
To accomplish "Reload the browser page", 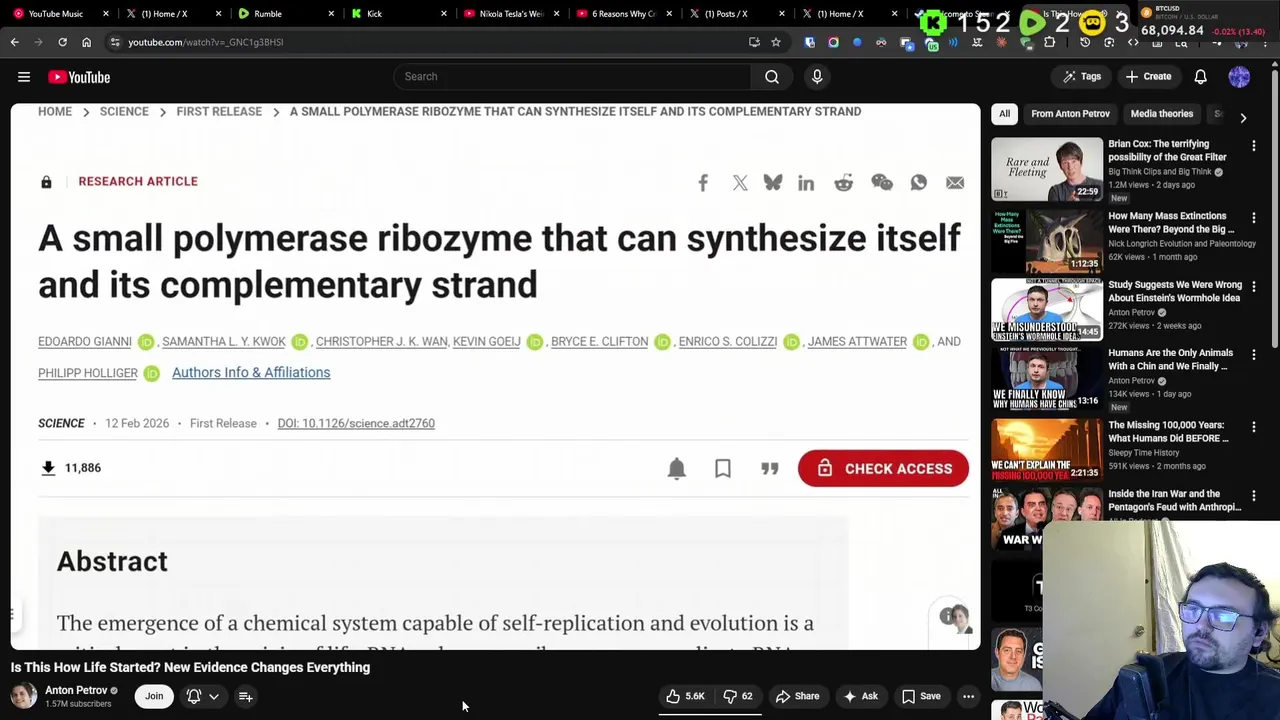I will 62,42.
